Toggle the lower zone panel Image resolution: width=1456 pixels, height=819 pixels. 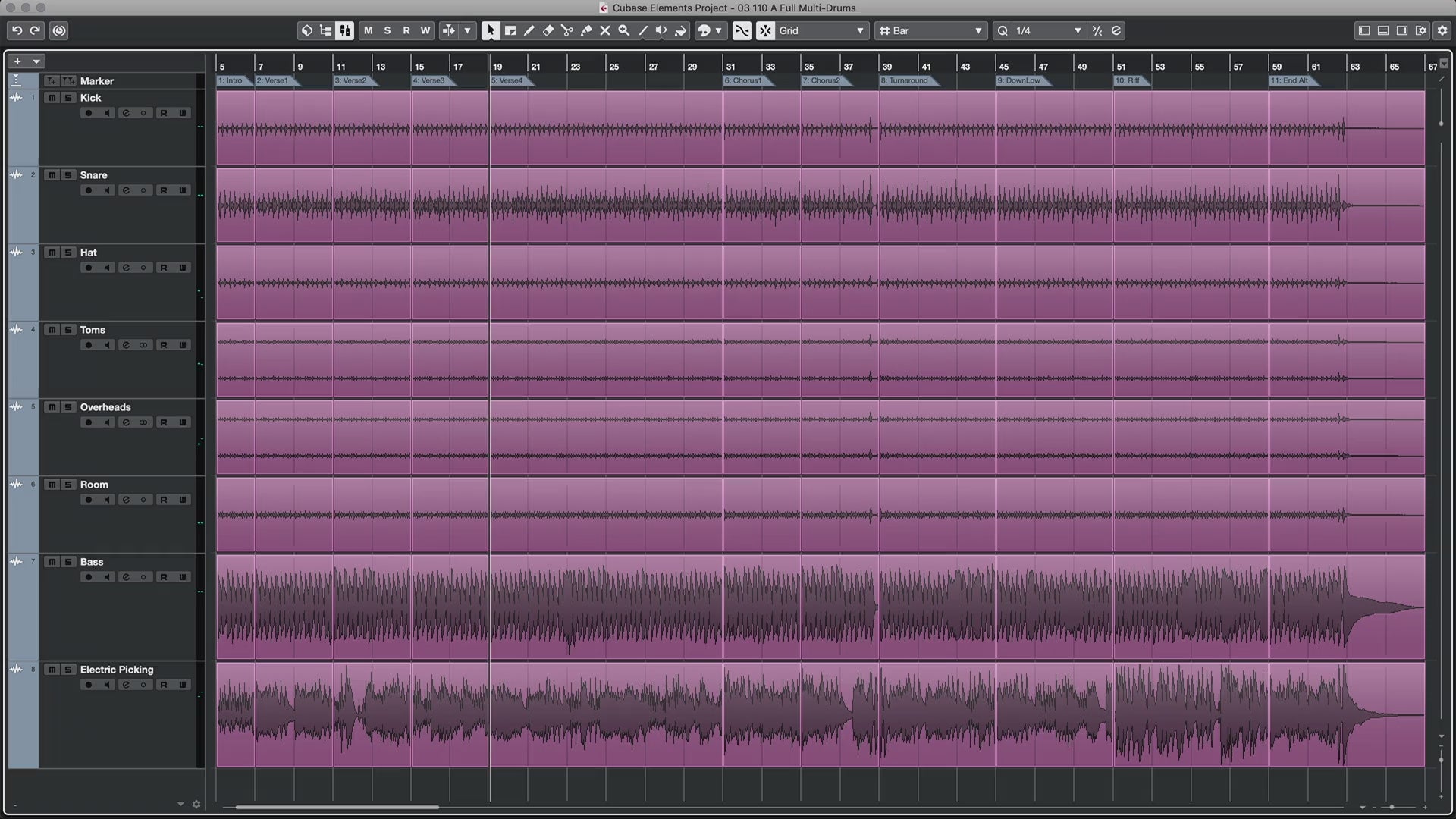click(x=1383, y=30)
